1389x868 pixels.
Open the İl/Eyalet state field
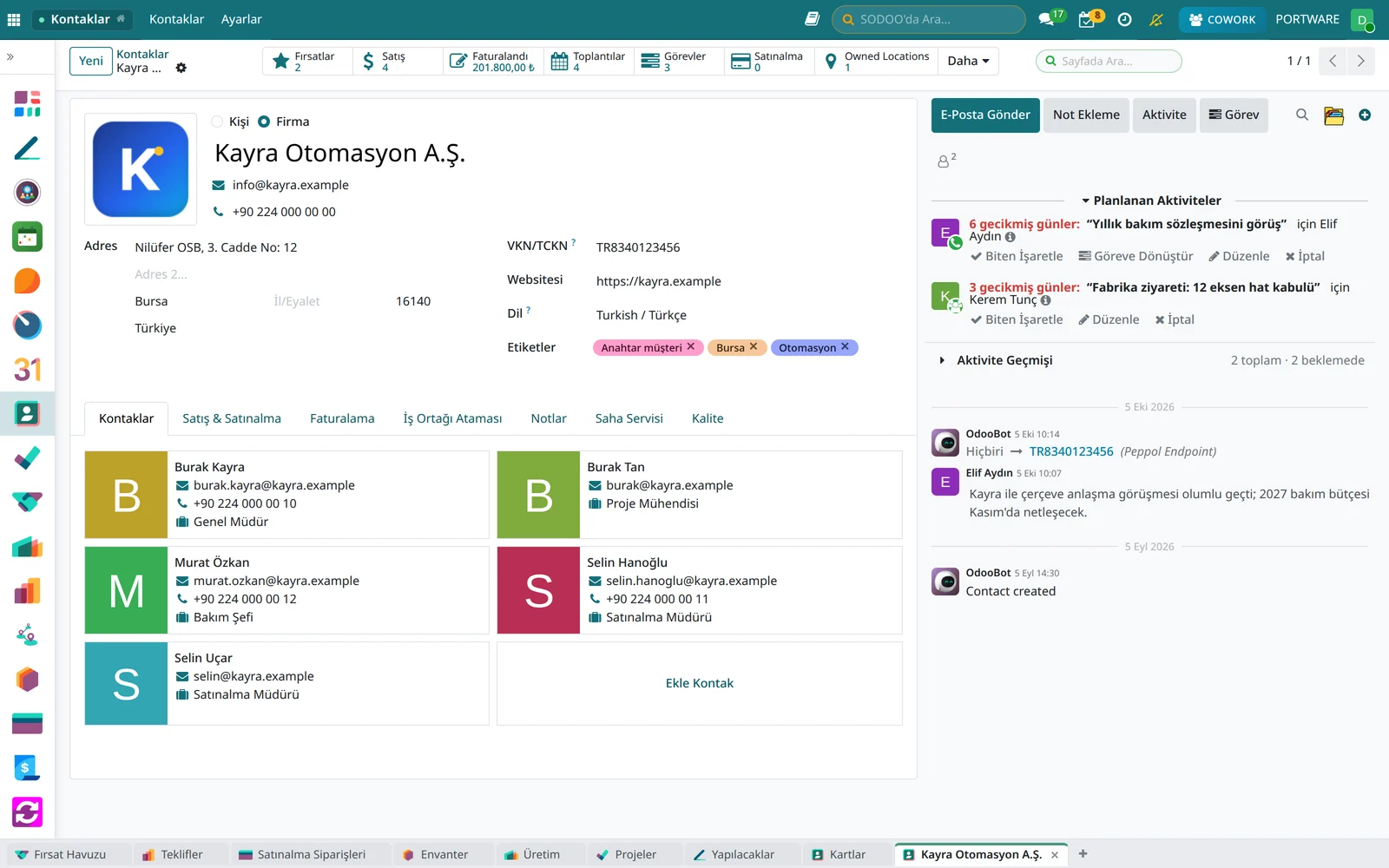pos(328,301)
